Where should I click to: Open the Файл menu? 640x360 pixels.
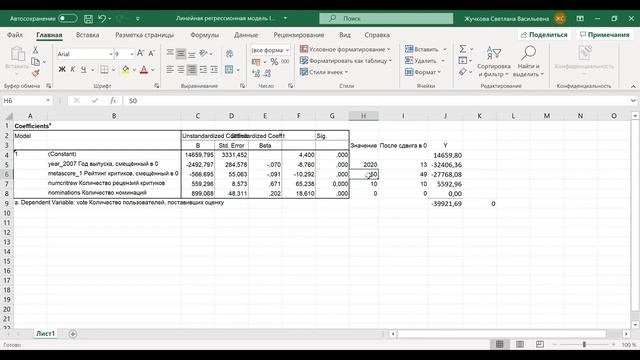(15, 35)
